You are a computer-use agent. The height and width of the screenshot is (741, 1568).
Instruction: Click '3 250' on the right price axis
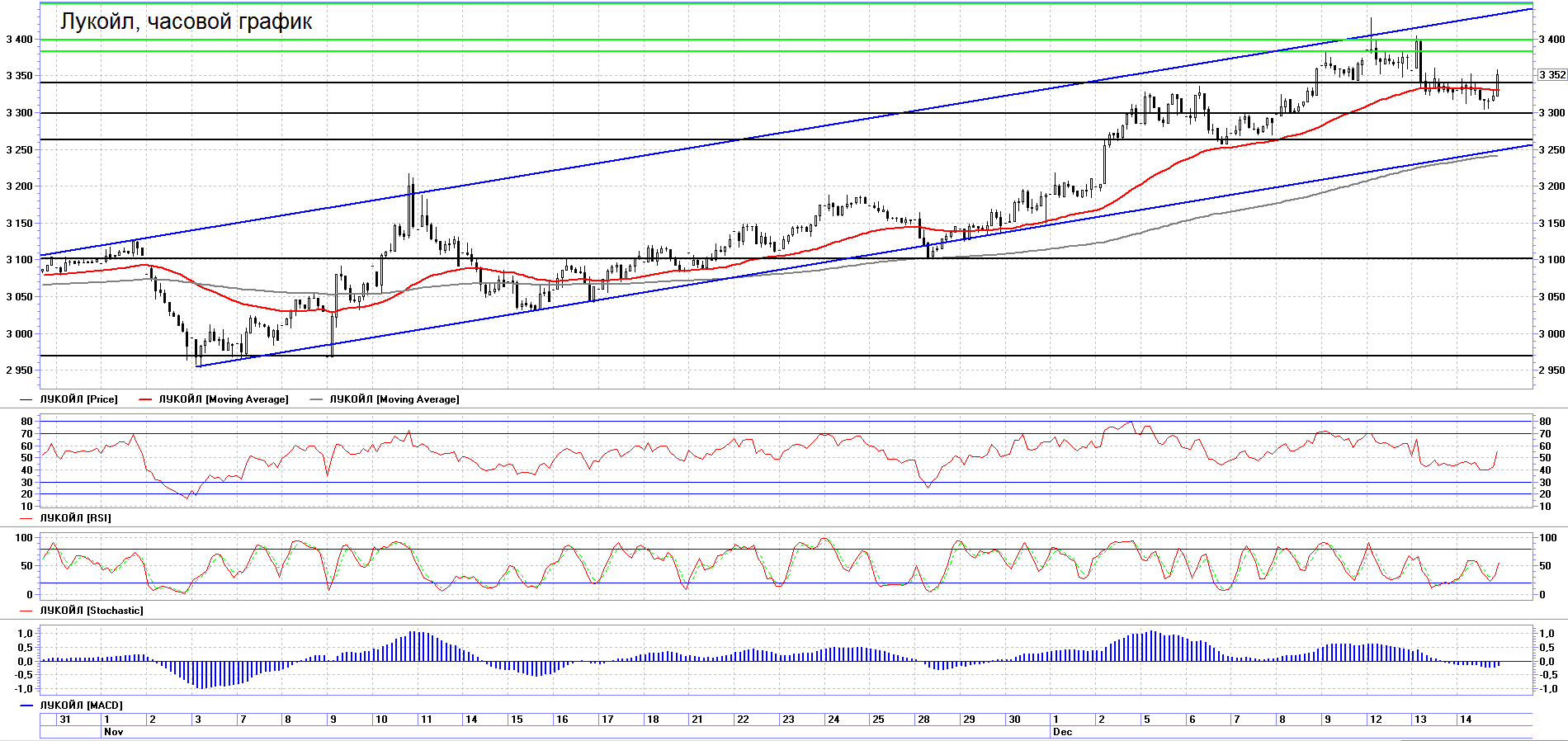(1551, 150)
